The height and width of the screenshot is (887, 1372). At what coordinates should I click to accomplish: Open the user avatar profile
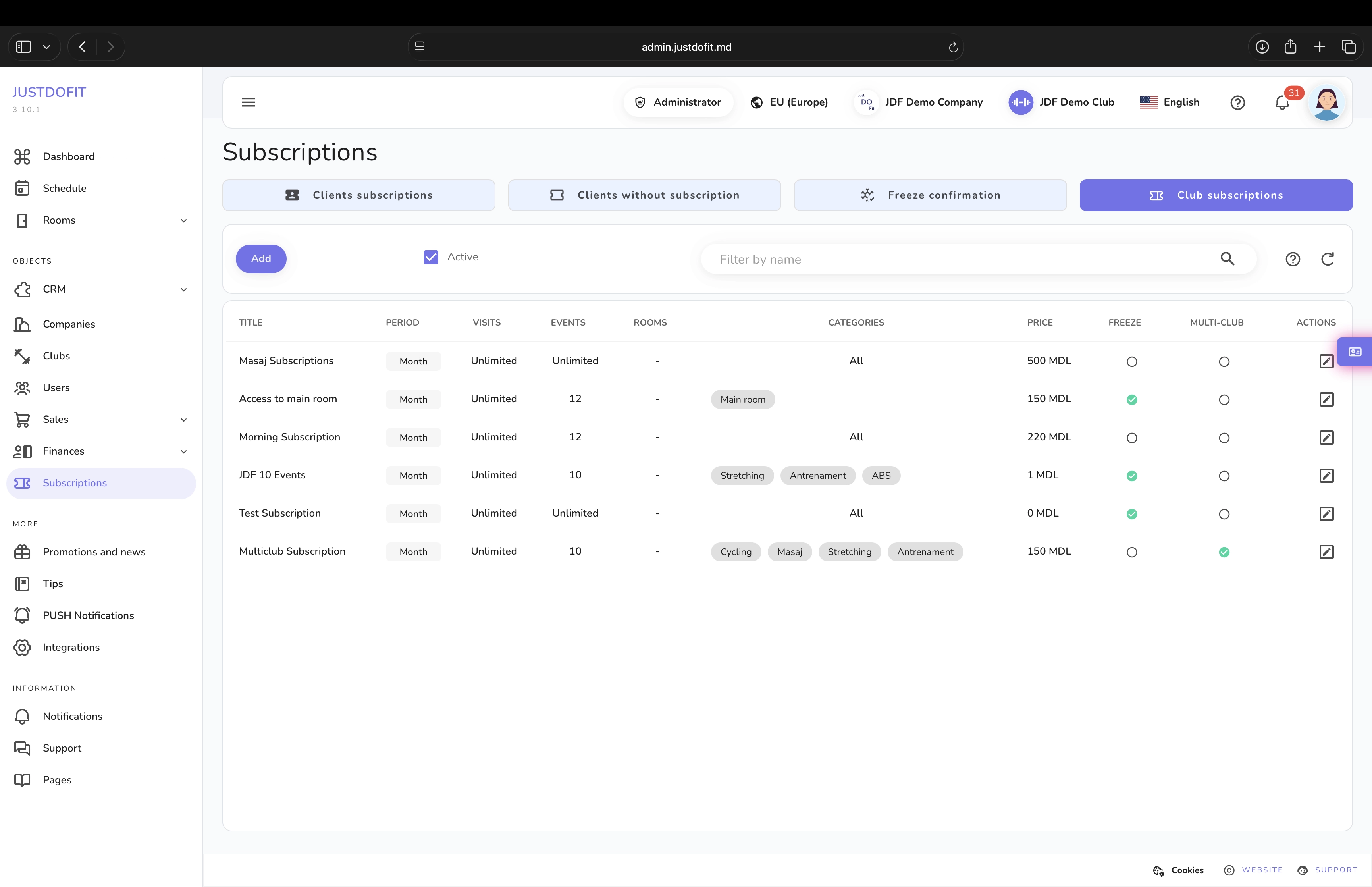tap(1326, 102)
